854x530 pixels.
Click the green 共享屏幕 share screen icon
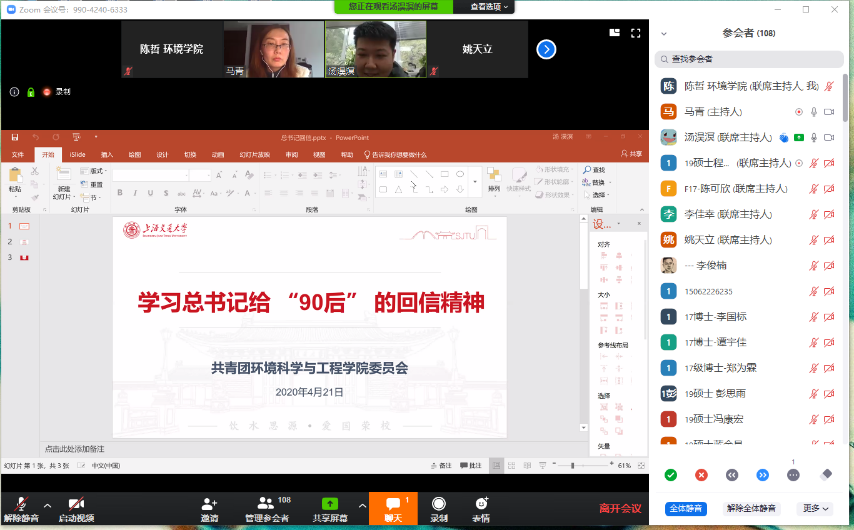pyautogui.click(x=329, y=504)
